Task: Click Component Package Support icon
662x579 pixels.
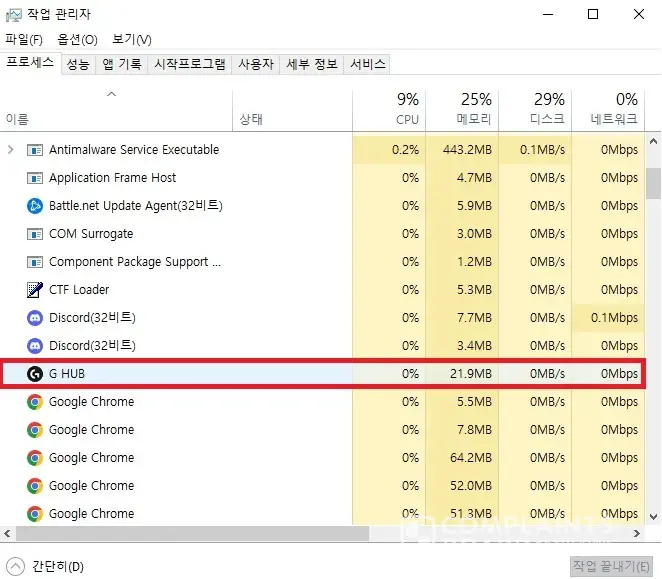Action: pos(35,262)
